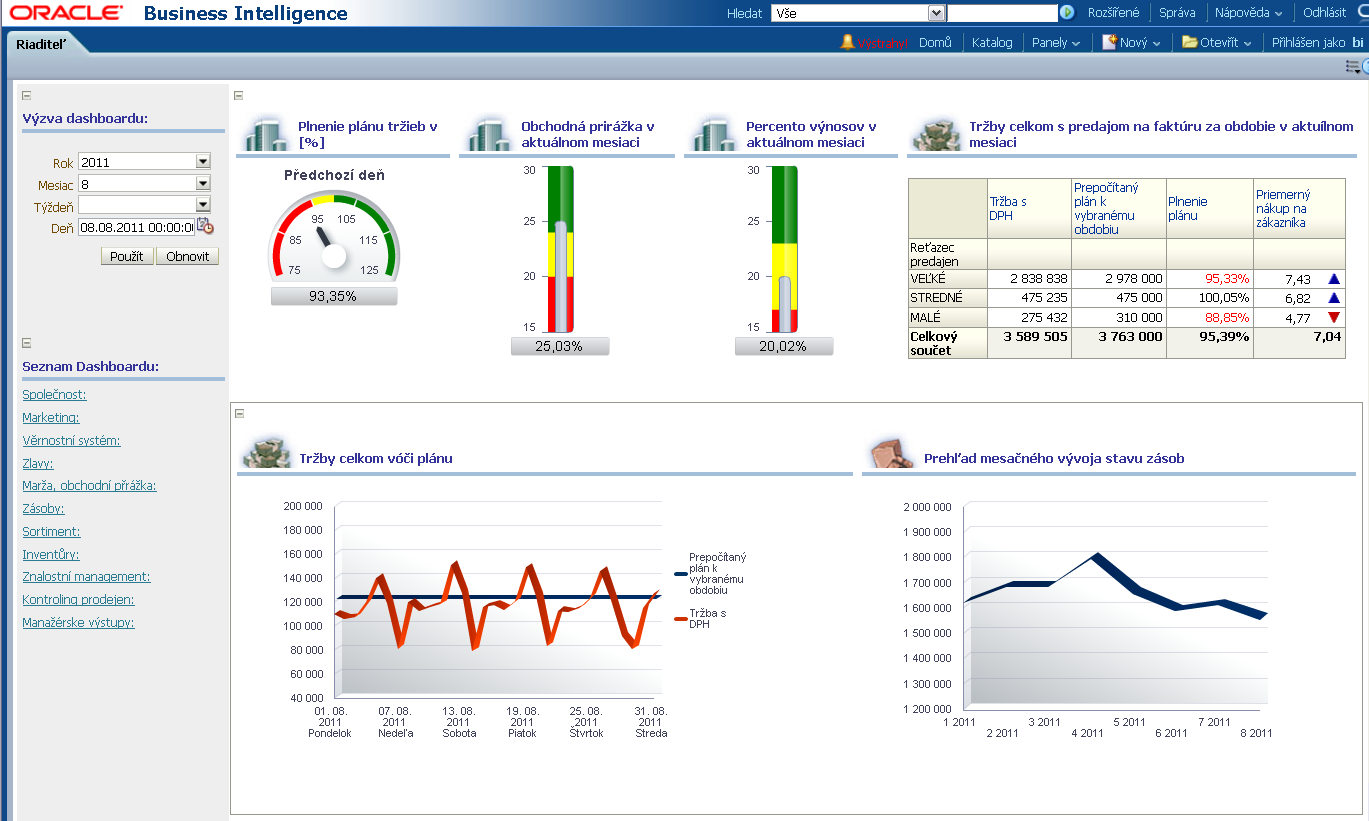Screen dimensions: 1369x821
Task: Select the Riaditeľ tab
Action: [x=41, y=44]
